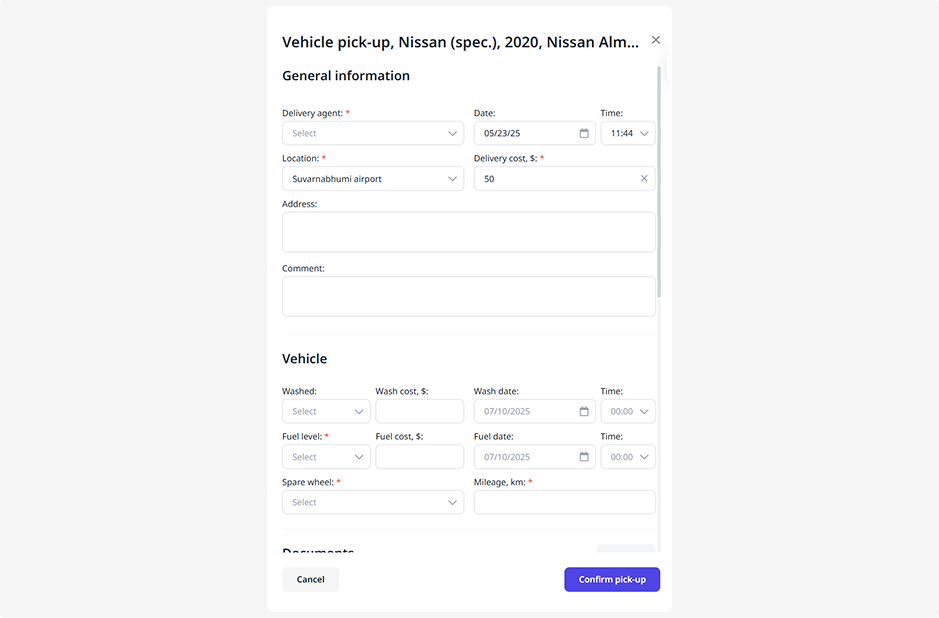Image resolution: width=939 pixels, height=618 pixels.
Task: Focus the Comment text area
Action: [x=468, y=297]
